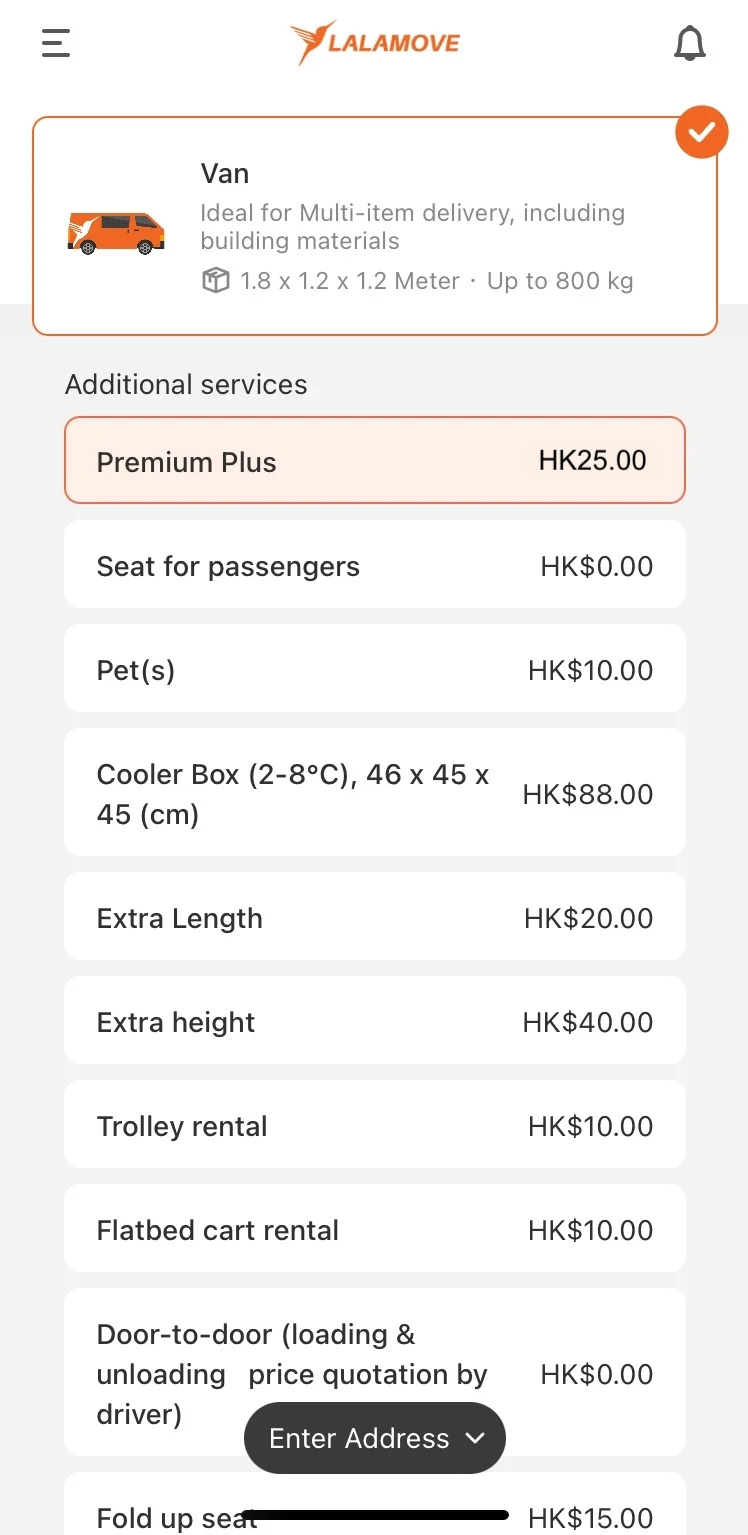The image size is (748, 1535).
Task: Click the chevron next to Enter Address
Action: coord(475,1438)
